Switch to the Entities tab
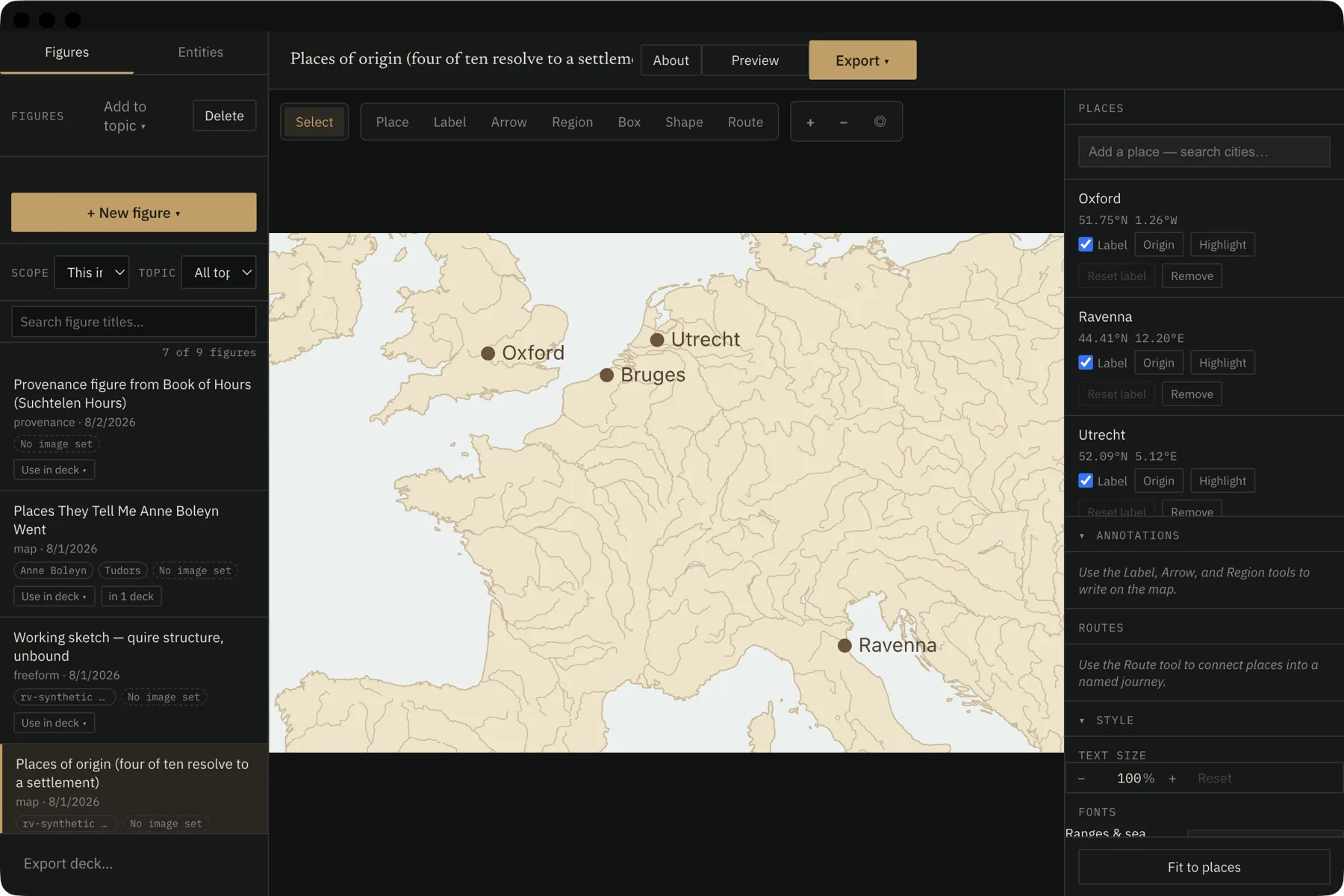Viewport: 1344px width, 896px height. 200,52
